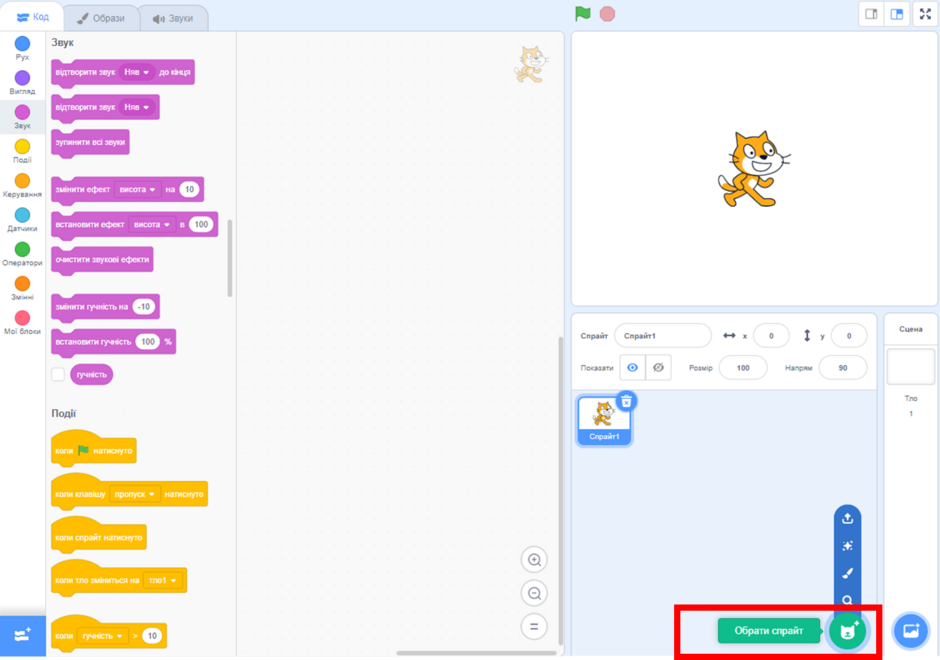The height and width of the screenshot is (660, 940).
Task: Click the choose sprite cat button
Action: click(848, 631)
